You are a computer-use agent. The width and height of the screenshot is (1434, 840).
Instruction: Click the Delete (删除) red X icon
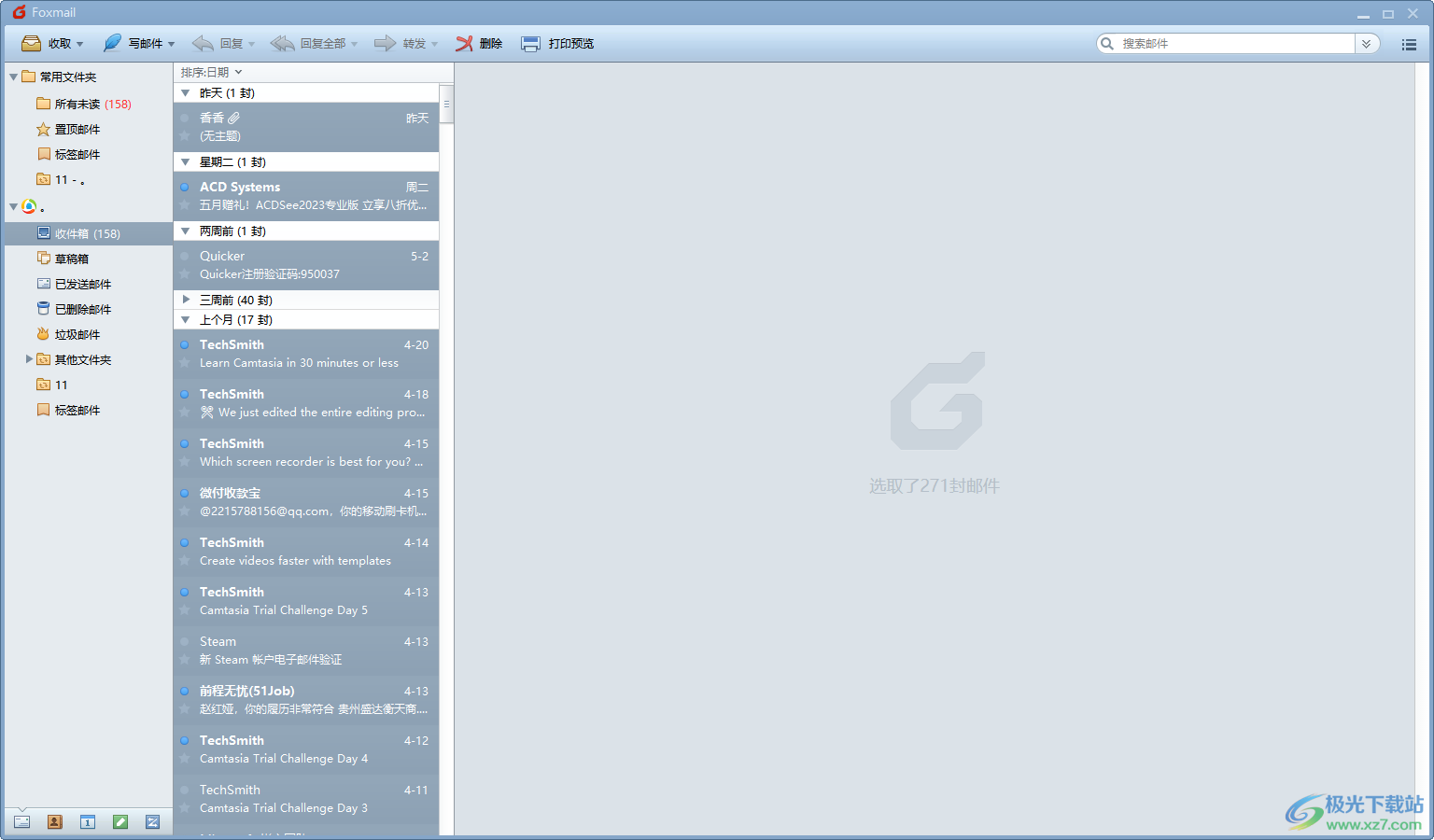464,43
